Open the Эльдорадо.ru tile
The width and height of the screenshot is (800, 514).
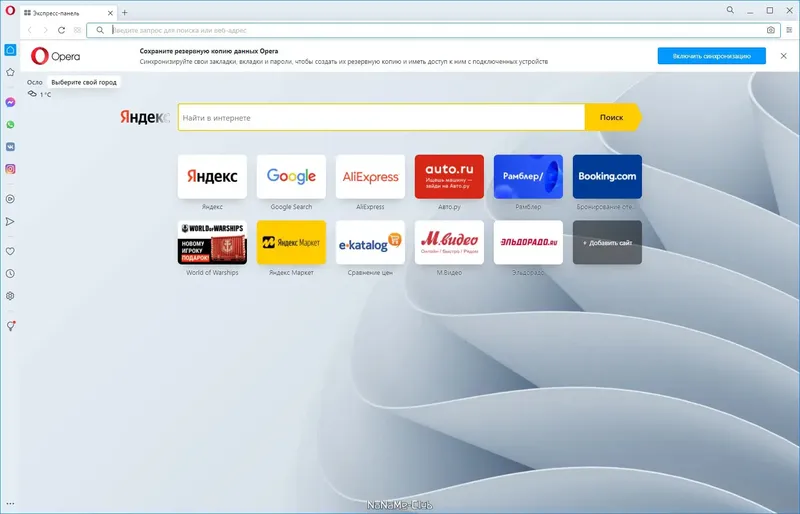pyautogui.click(x=529, y=242)
